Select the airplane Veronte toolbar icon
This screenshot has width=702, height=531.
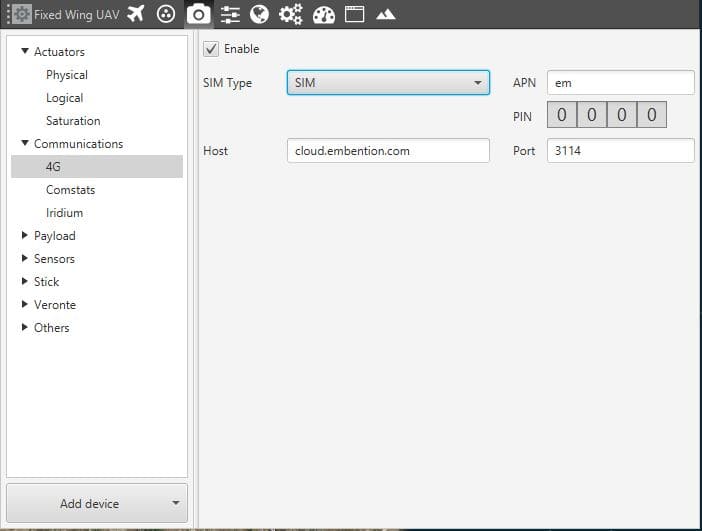[136, 14]
